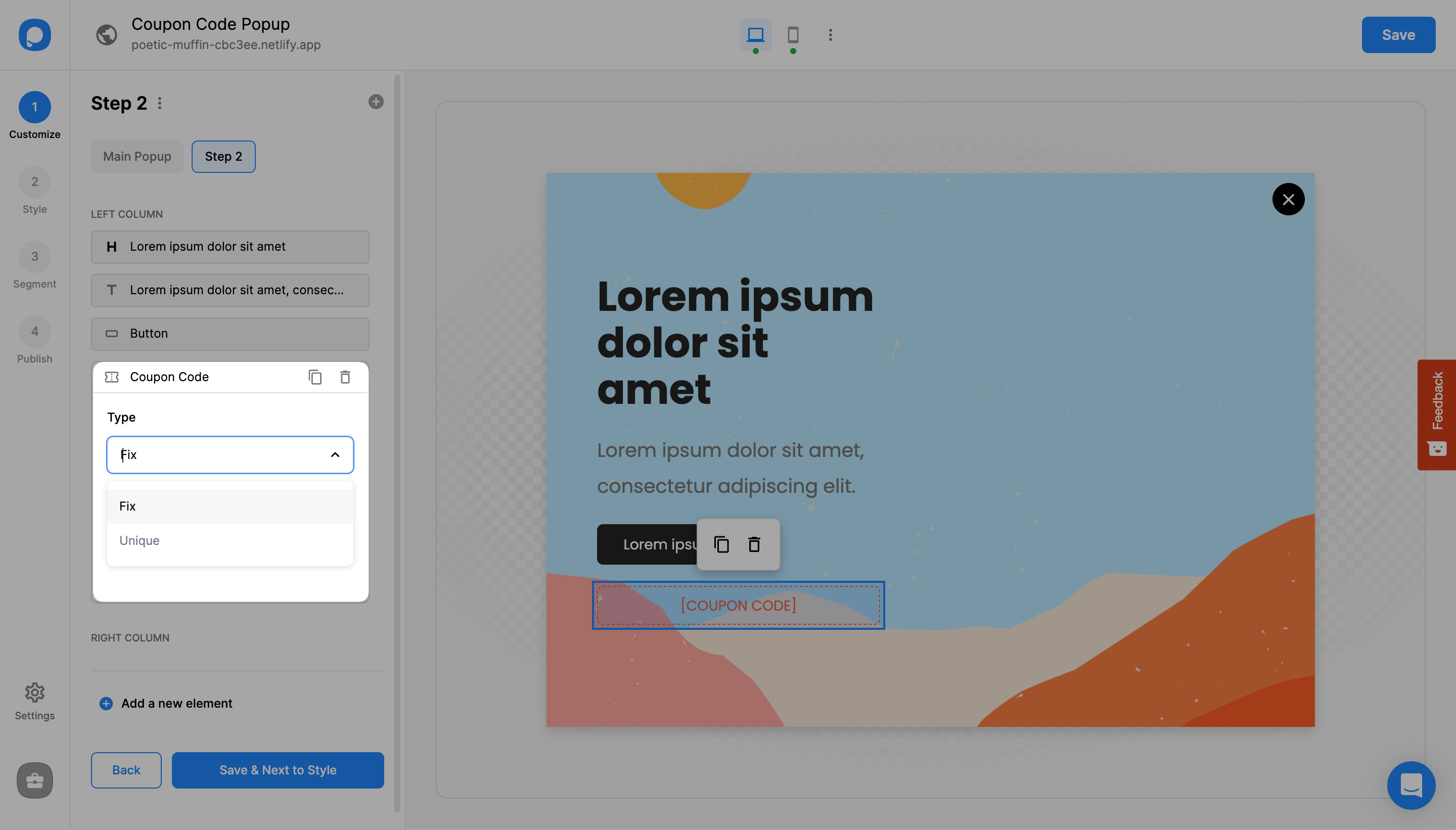Duplicate the Coupon Code element in panel
This screenshot has width=1456, height=830.
[314, 377]
